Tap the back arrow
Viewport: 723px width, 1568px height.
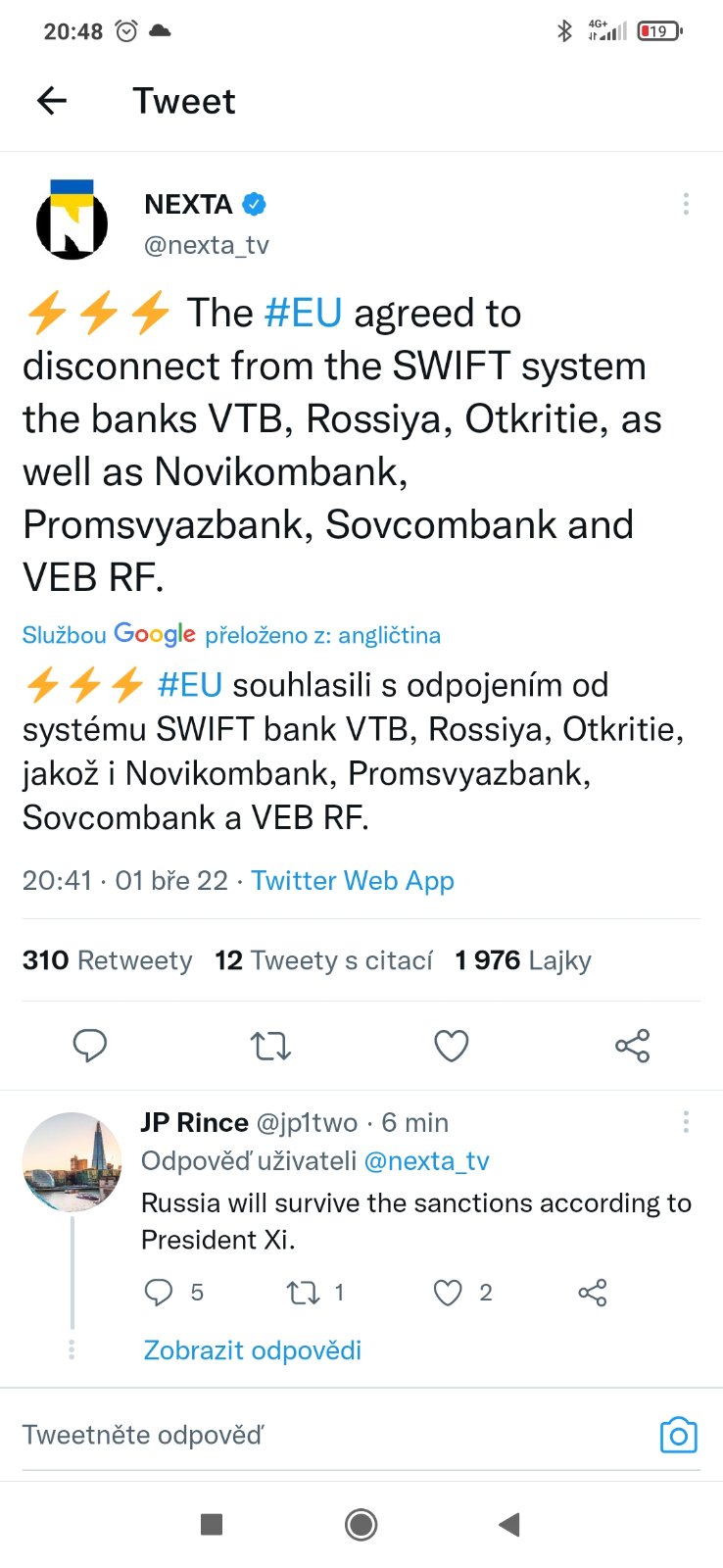point(52,100)
